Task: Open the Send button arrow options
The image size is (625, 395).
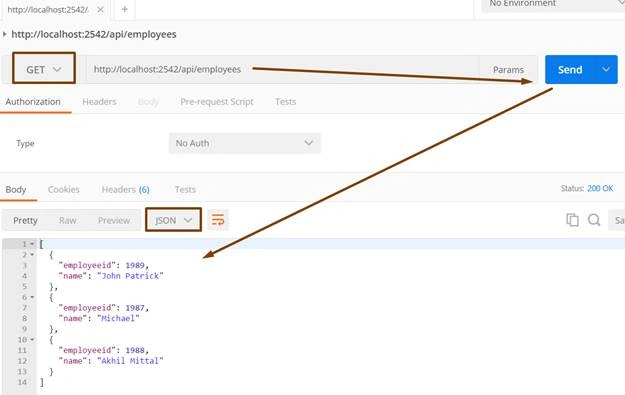Action: point(606,69)
